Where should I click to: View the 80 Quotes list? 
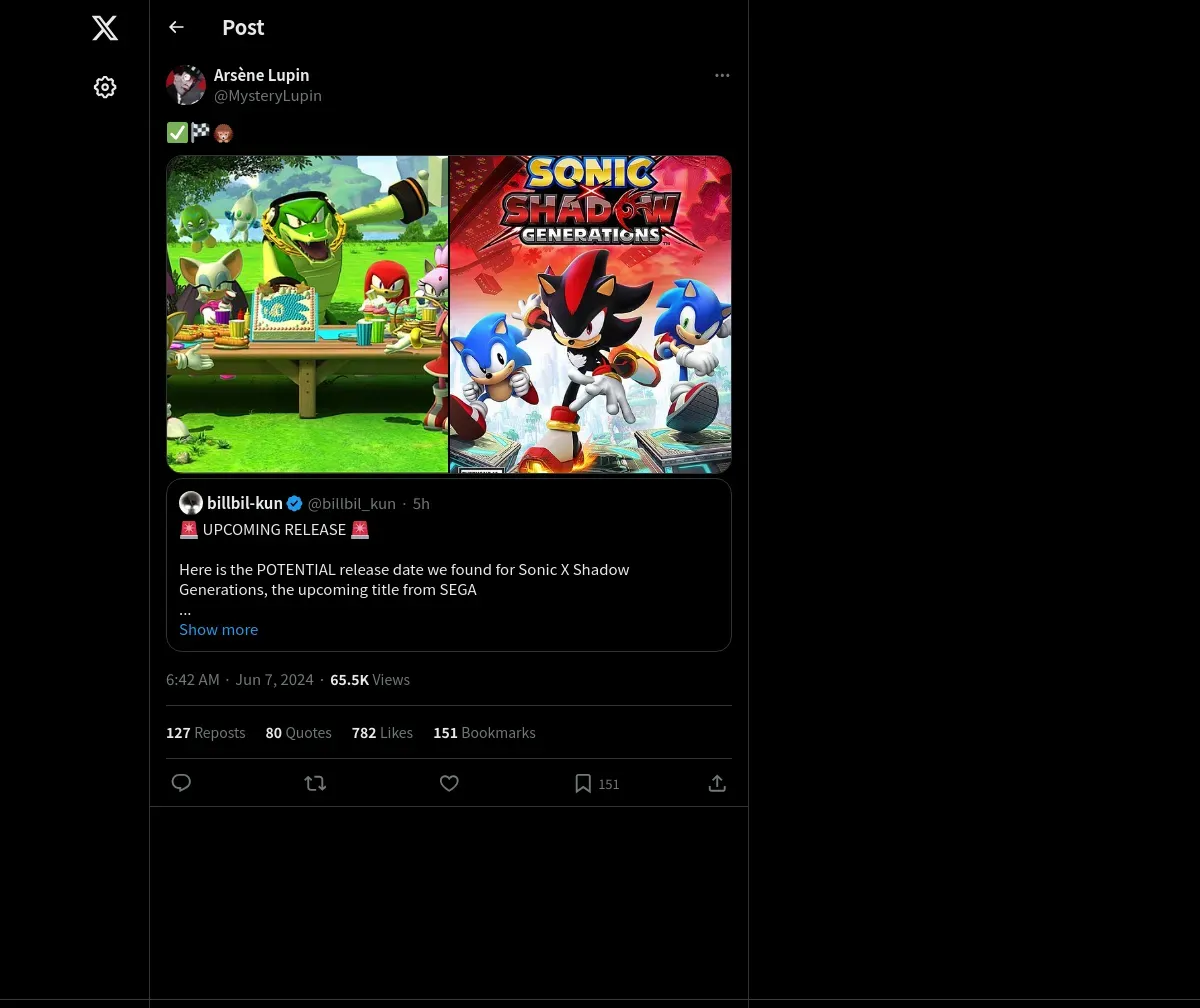(298, 732)
